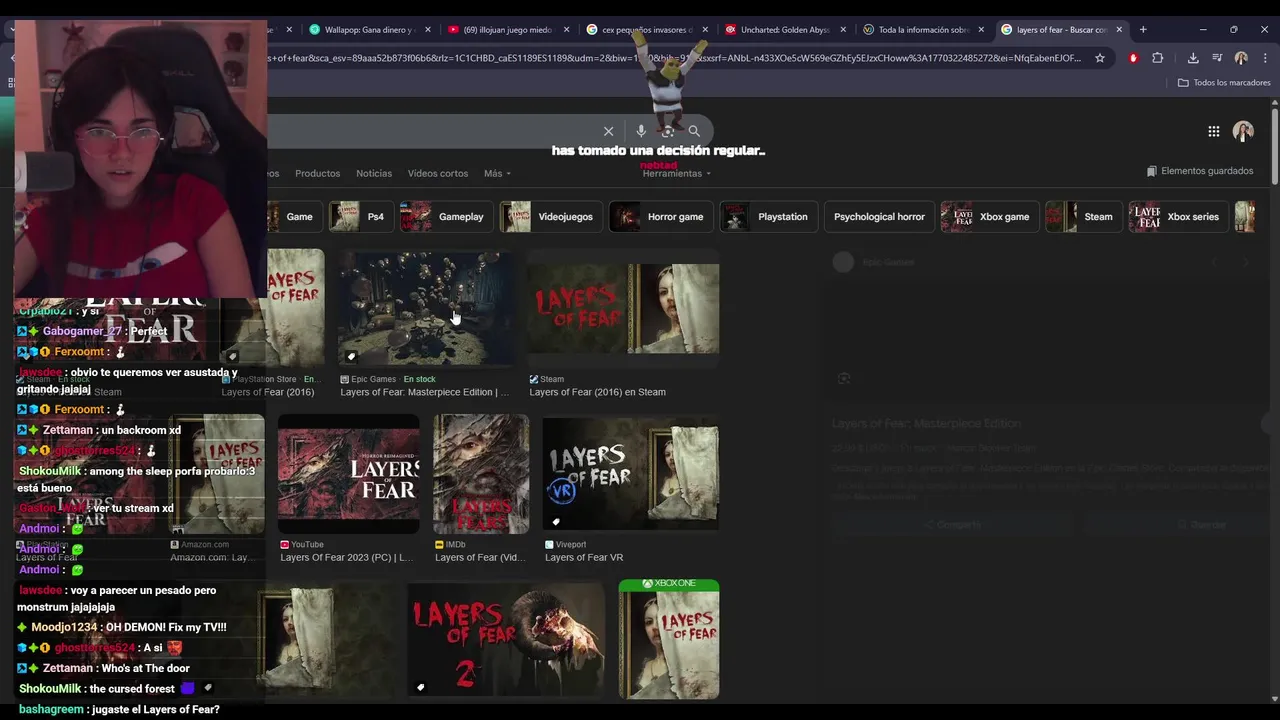Select the Vídeos cortos search filter
Screen dimensions: 1280x720
438,173
